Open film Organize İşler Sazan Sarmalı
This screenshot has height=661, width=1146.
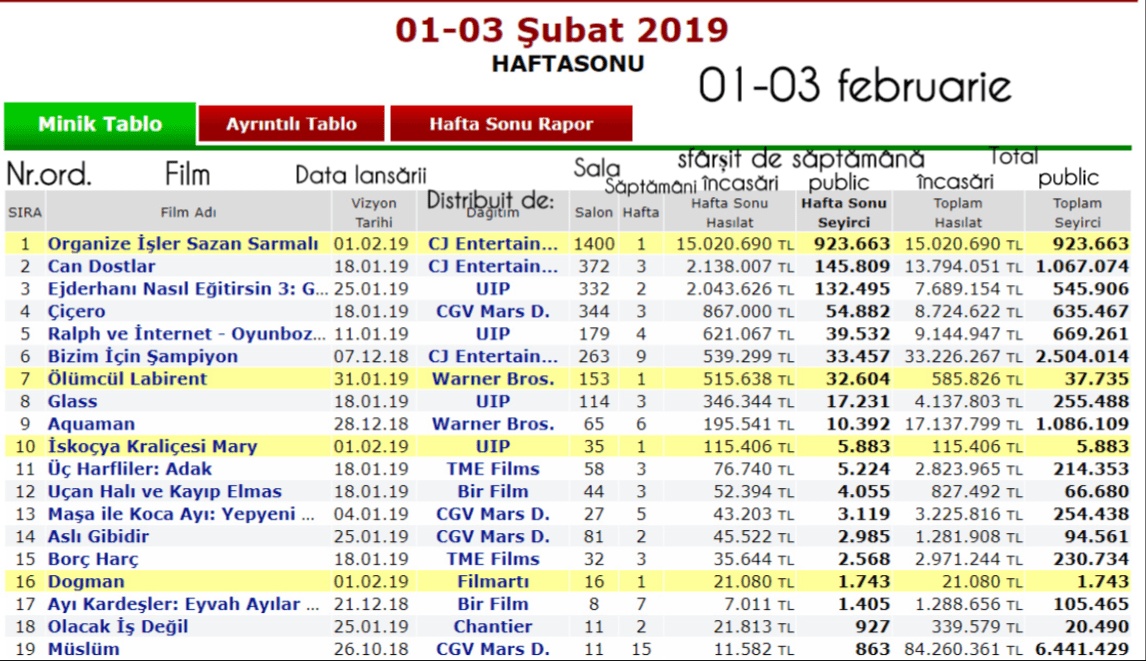pyautogui.click(x=183, y=244)
